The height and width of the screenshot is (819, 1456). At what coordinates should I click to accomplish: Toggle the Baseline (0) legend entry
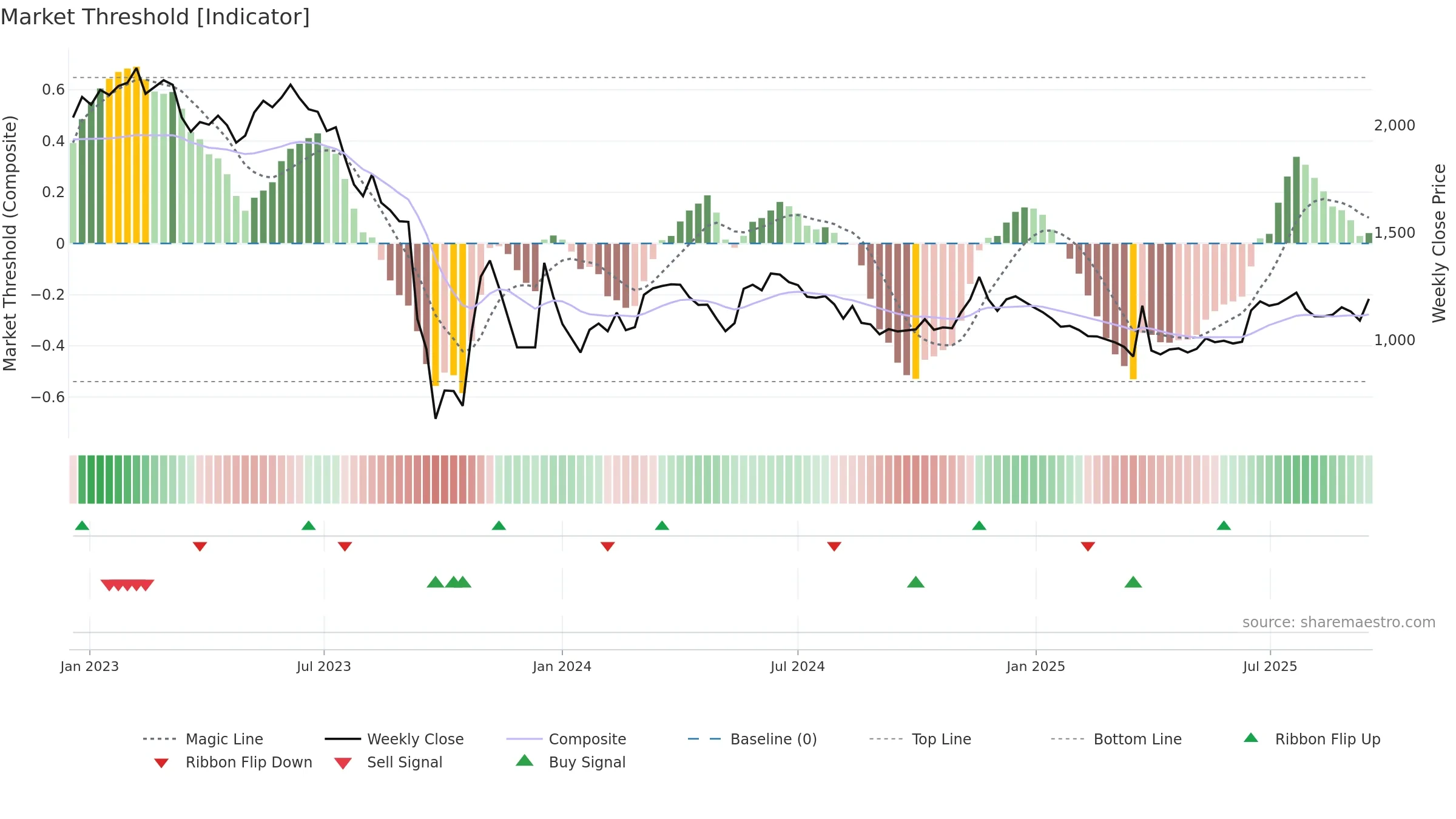tap(752, 739)
